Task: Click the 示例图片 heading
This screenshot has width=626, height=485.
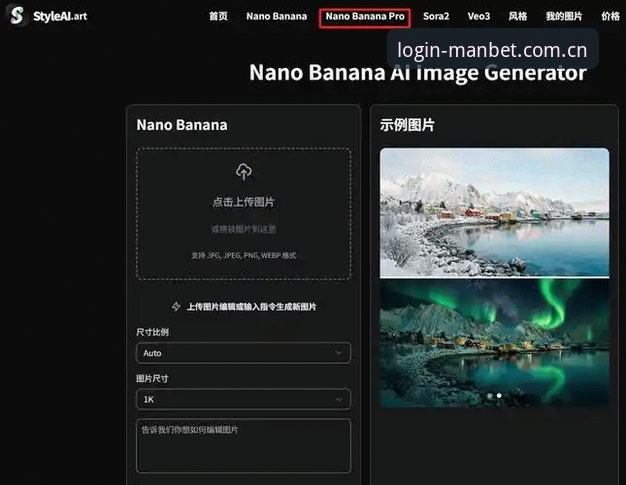Action: tap(407, 125)
